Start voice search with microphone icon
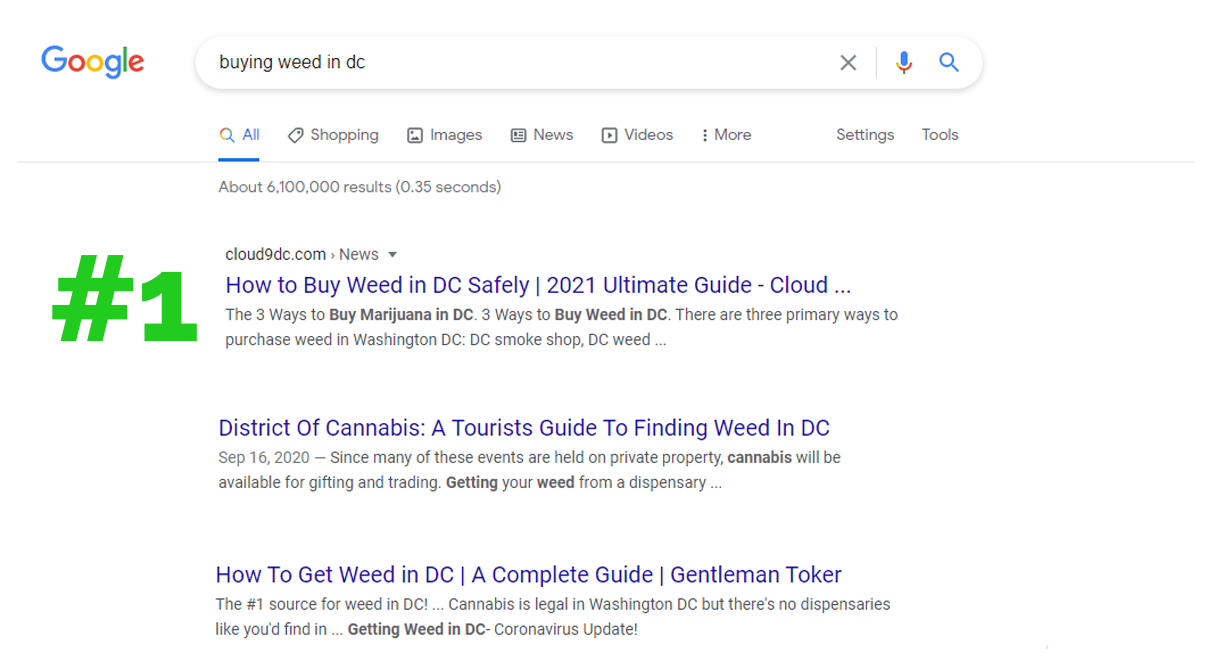This screenshot has width=1208, height=656. 904,63
